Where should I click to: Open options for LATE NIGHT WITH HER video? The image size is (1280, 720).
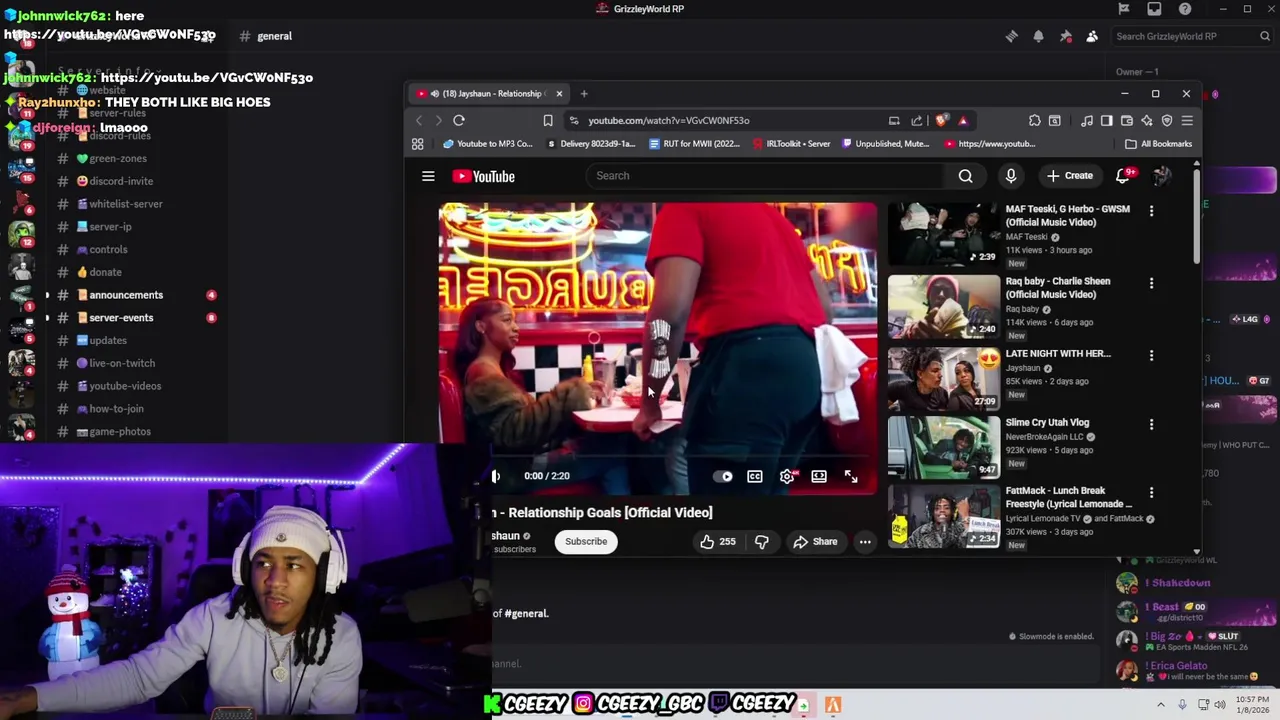[1151, 356]
